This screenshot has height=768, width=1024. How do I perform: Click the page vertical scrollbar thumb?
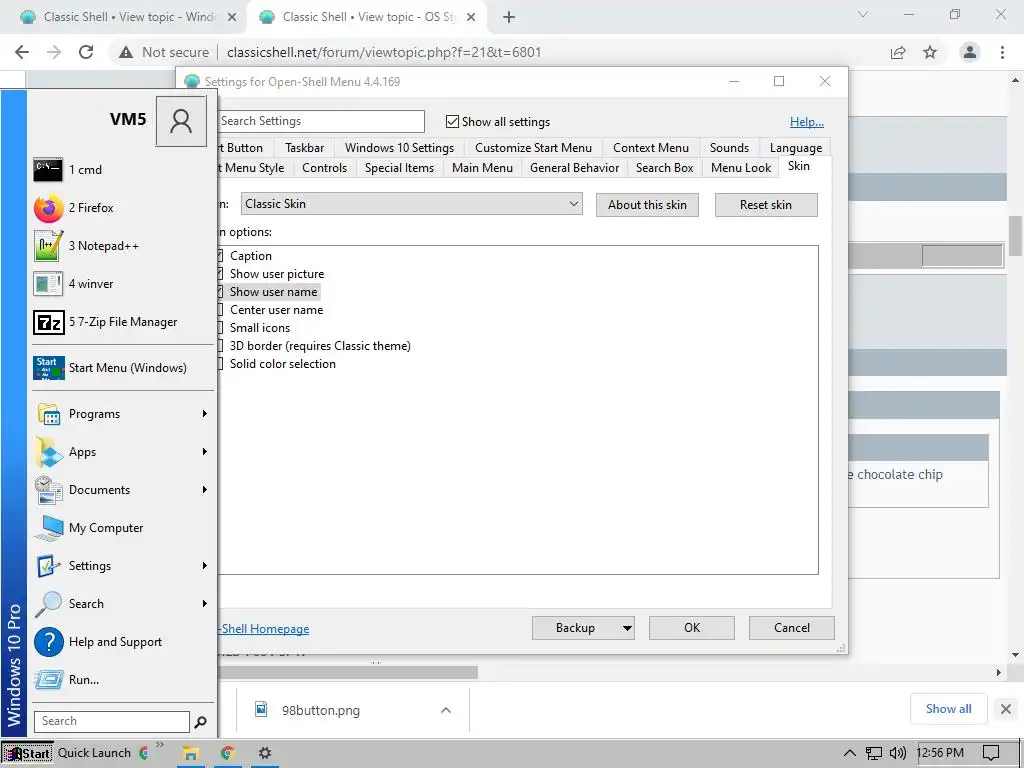coord(1016,236)
